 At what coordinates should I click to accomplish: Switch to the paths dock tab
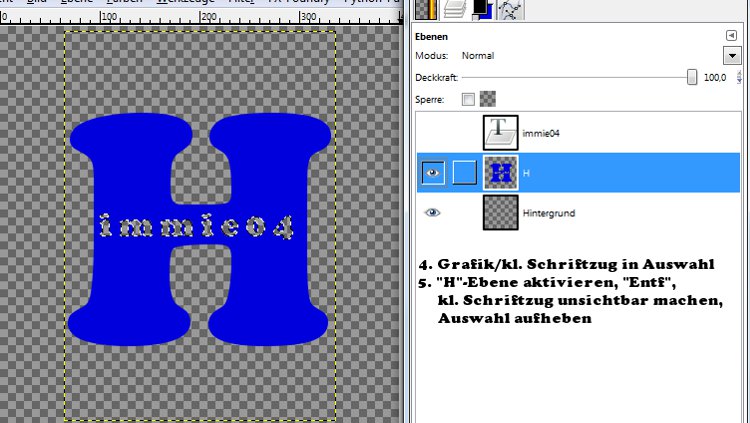point(509,10)
